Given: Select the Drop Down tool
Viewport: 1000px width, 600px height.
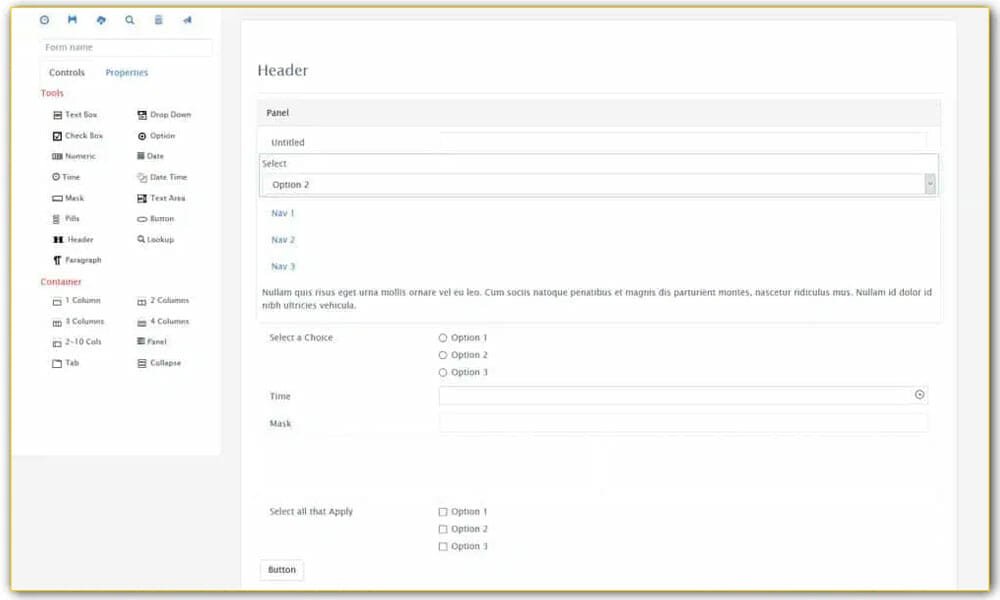Looking at the screenshot, I should (164, 114).
